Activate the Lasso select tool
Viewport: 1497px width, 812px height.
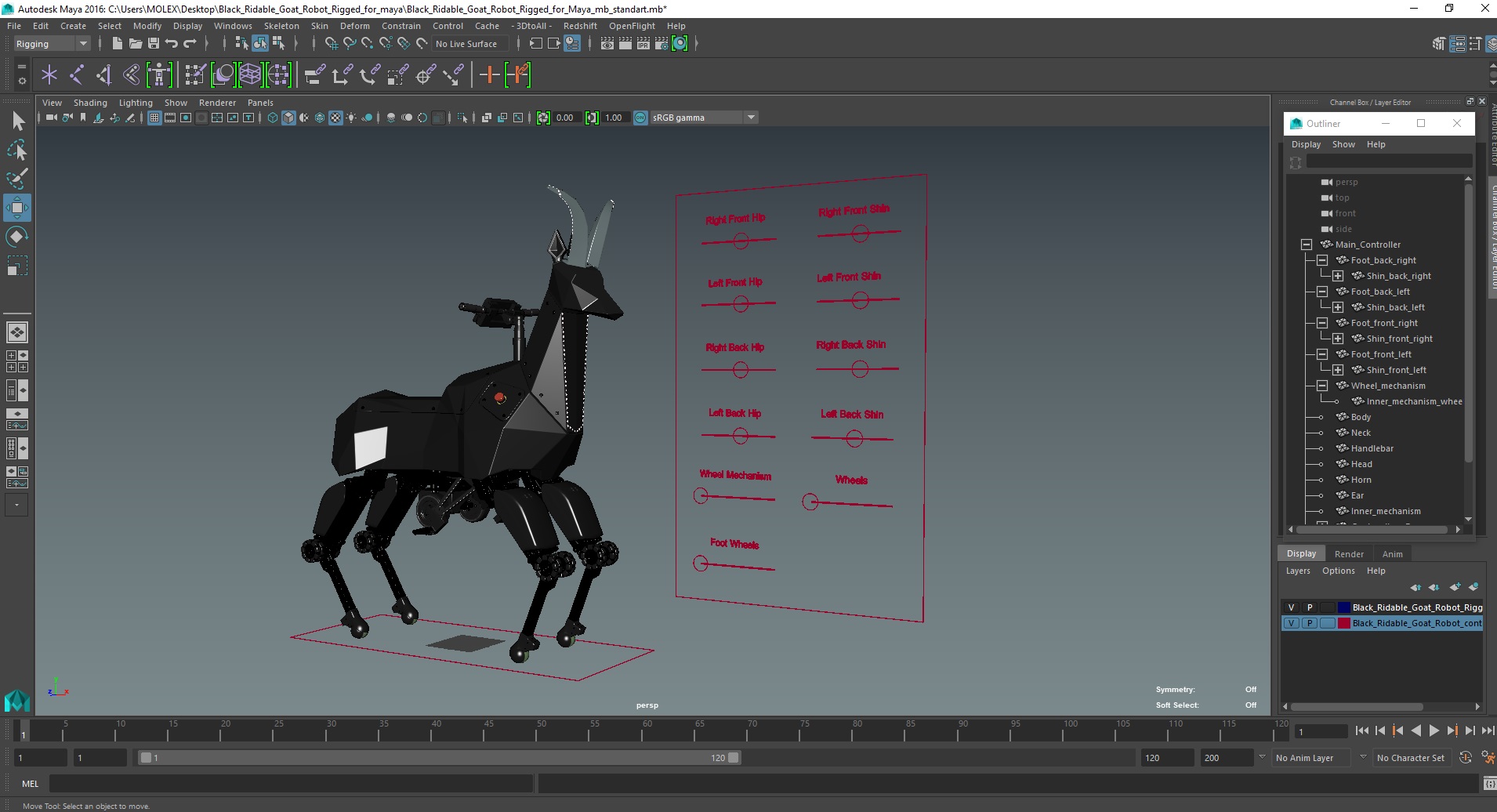[x=17, y=150]
